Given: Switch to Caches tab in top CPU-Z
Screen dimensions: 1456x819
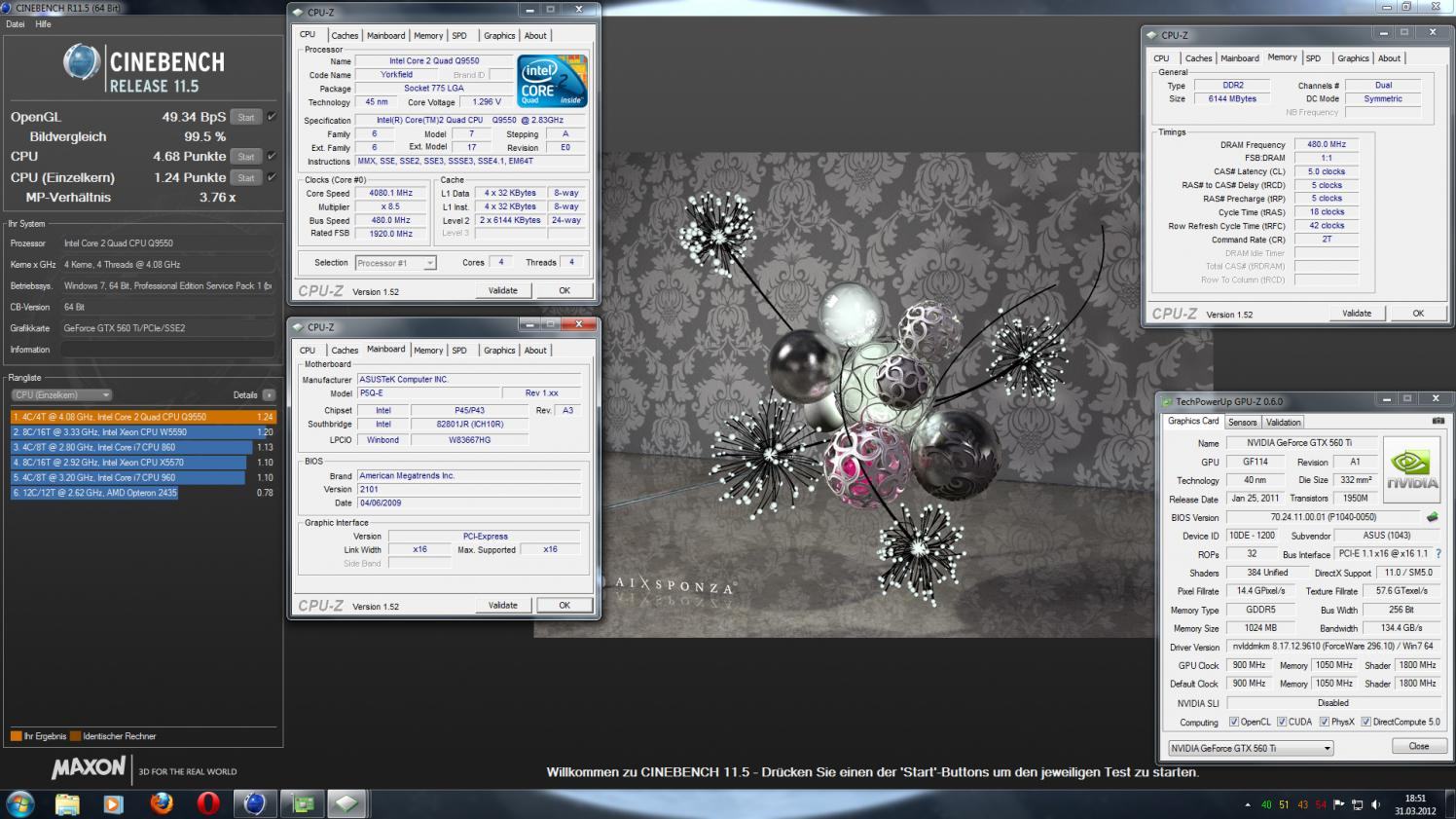Looking at the screenshot, I should (x=345, y=36).
